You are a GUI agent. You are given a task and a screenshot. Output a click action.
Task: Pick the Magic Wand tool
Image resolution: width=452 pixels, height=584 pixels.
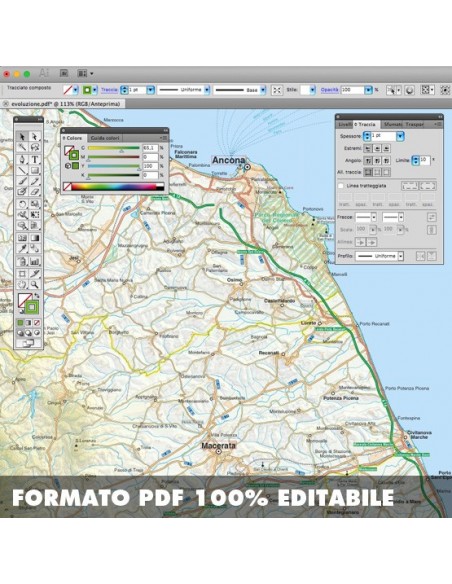click(x=22, y=147)
